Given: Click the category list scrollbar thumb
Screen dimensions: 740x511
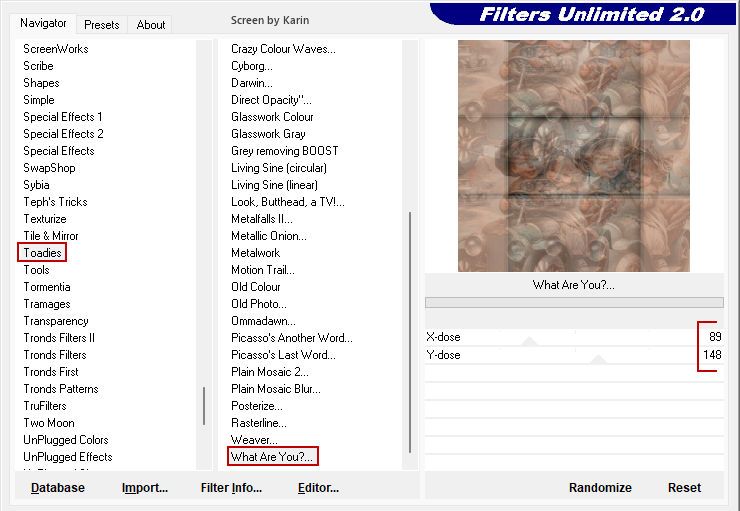Looking at the screenshot, I should pos(204,406).
